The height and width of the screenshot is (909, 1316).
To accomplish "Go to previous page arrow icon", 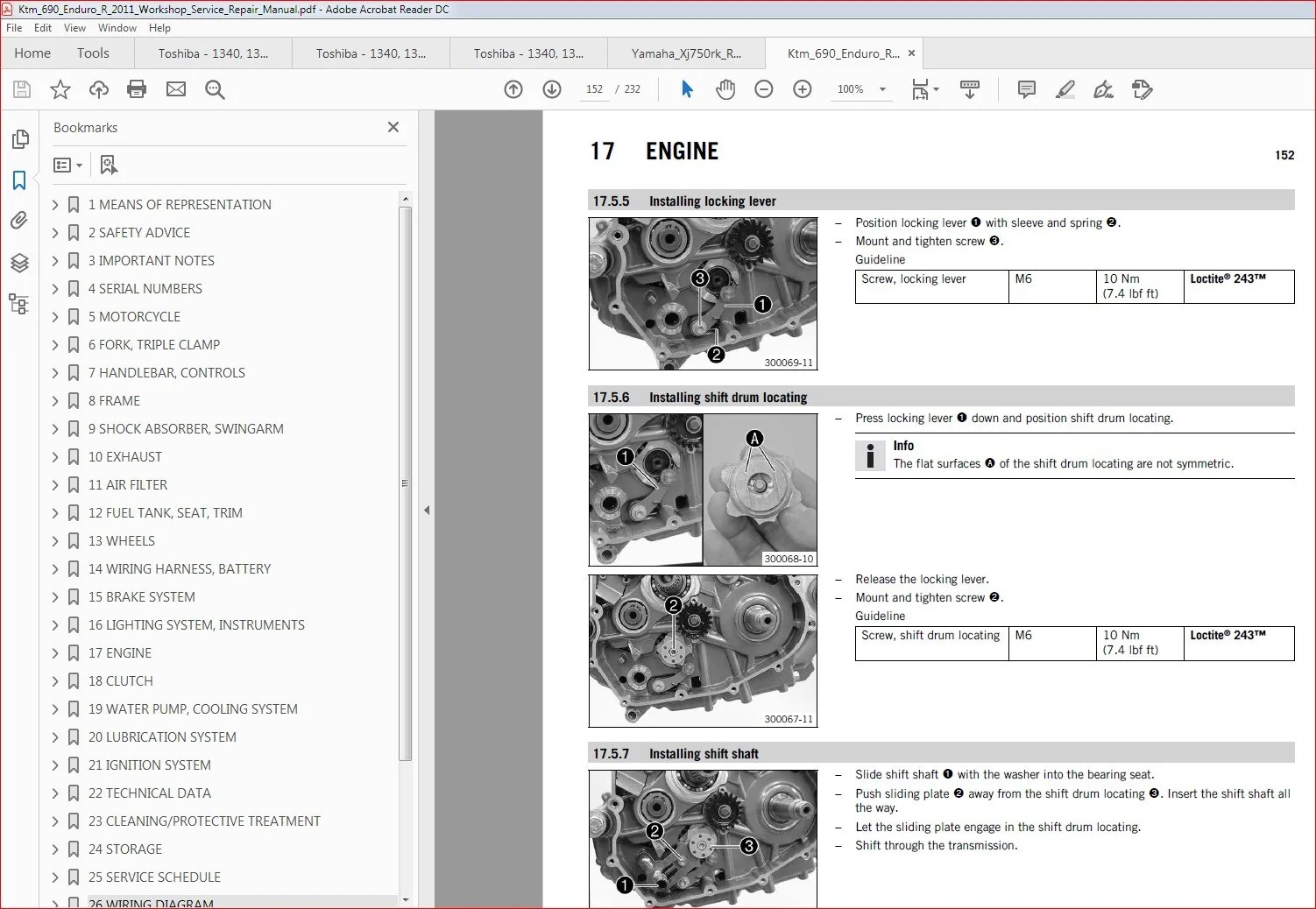I will pyautogui.click(x=513, y=89).
